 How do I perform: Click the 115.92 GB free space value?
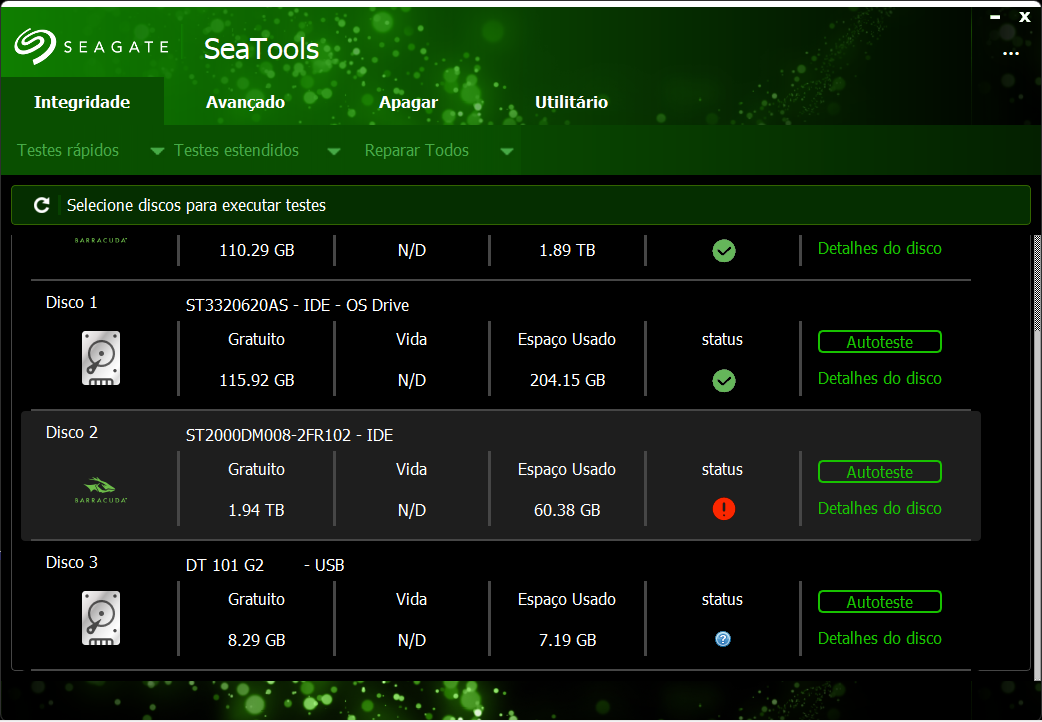tap(257, 380)
